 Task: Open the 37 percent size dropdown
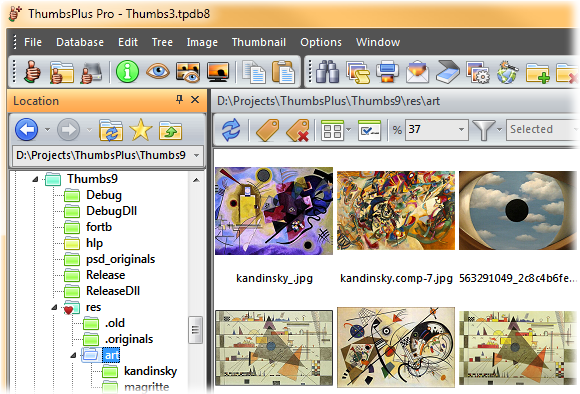(x=461, y=129)
